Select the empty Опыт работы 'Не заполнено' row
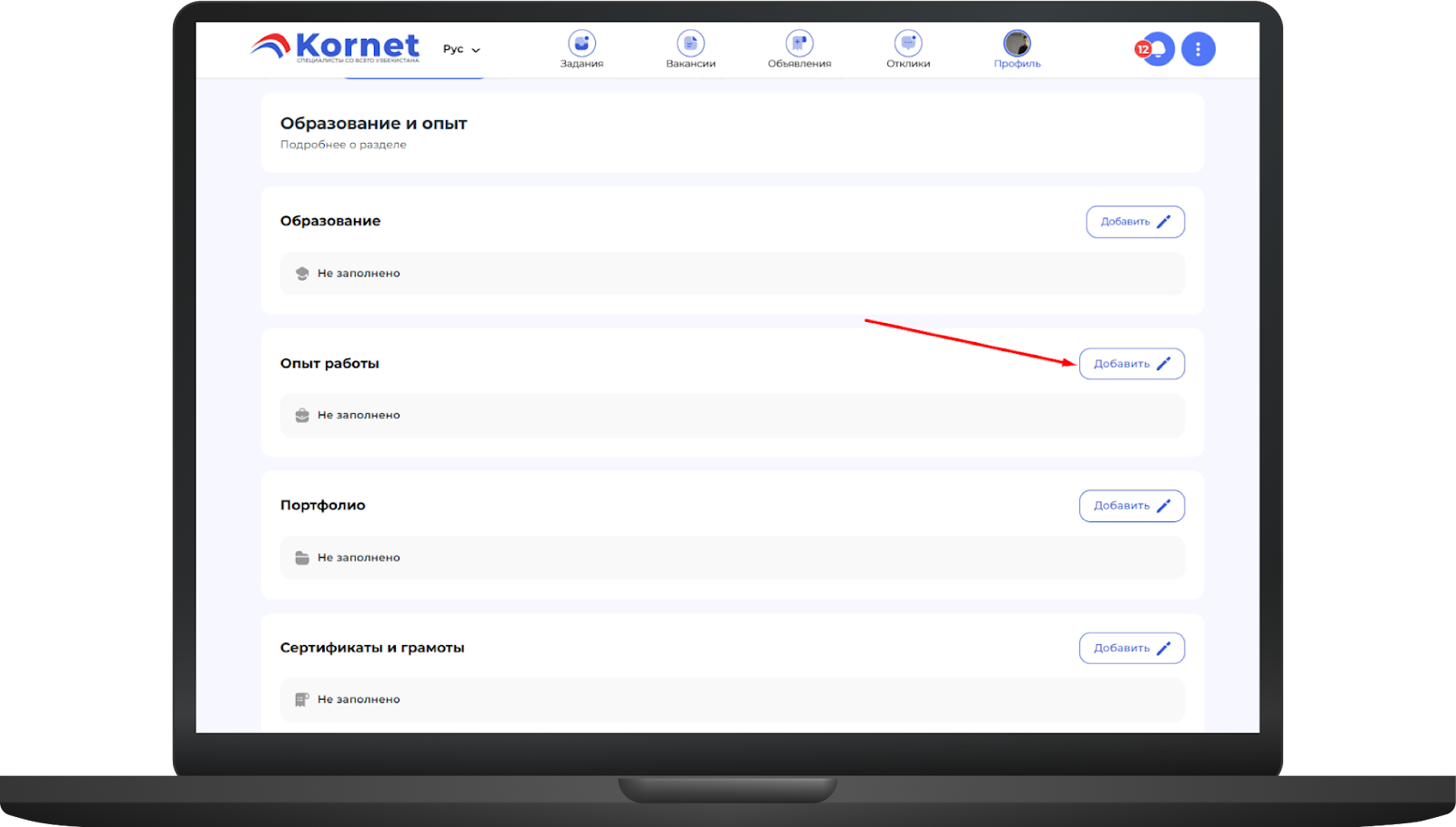 point(732,416)
